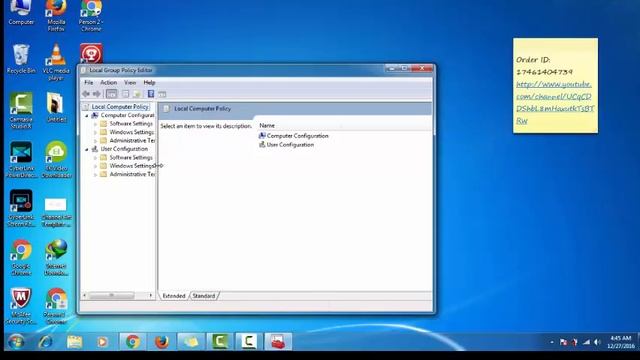Screen dimensions: 640x360
Task: Select the Recycle Bin desktop icon
Action: 21,59
